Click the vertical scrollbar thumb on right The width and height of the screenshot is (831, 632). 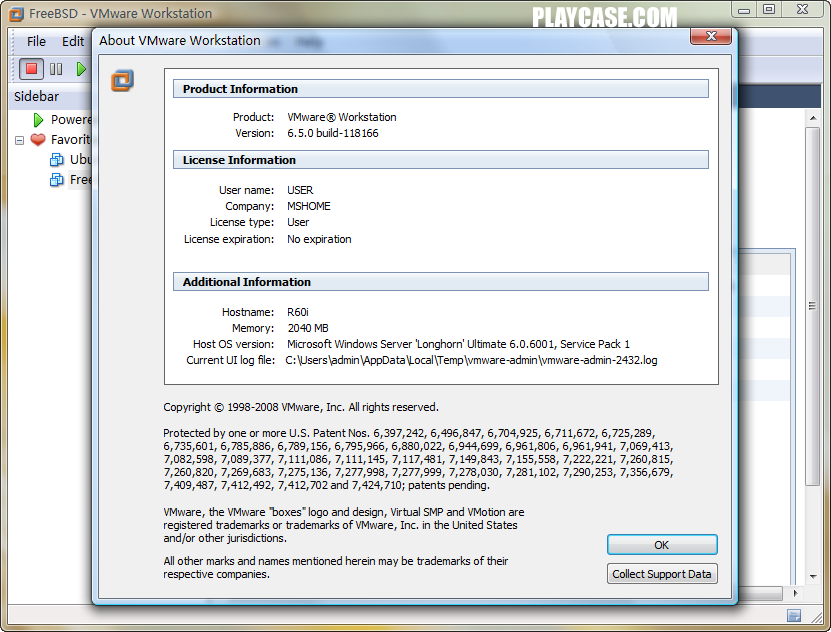[x=812, y=306]
